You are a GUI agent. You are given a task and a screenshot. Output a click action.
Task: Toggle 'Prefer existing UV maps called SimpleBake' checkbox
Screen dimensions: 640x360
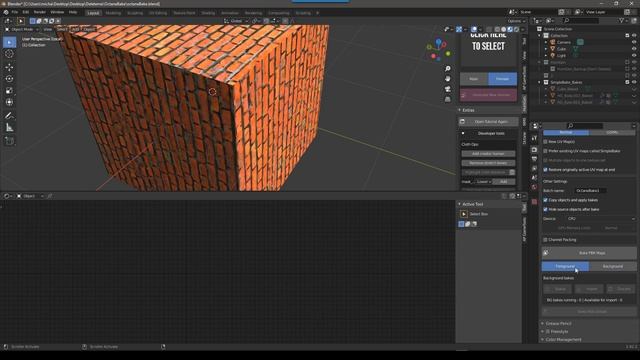pyautogui.click(x=545, y=151)
